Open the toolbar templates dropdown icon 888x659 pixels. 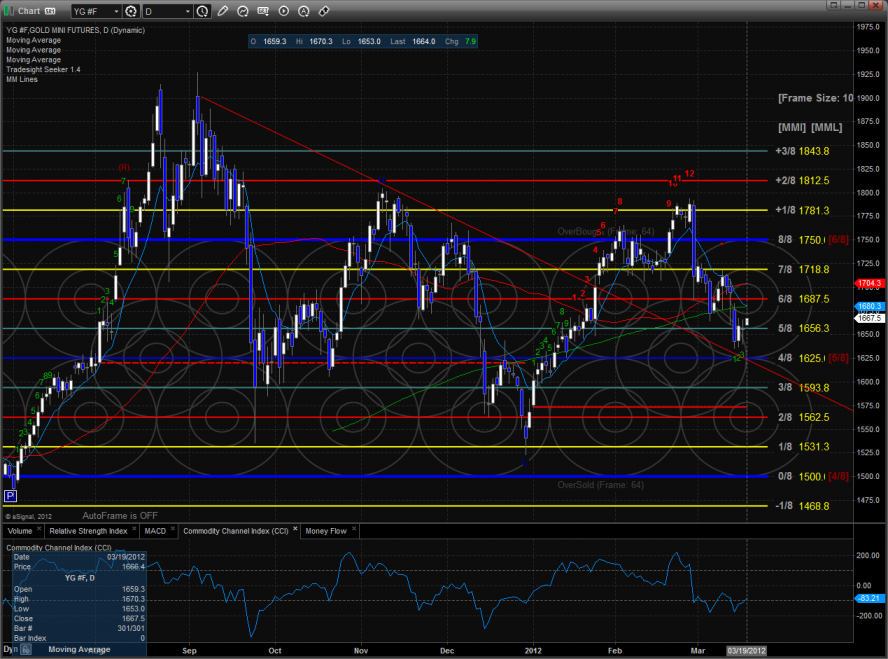263,10
